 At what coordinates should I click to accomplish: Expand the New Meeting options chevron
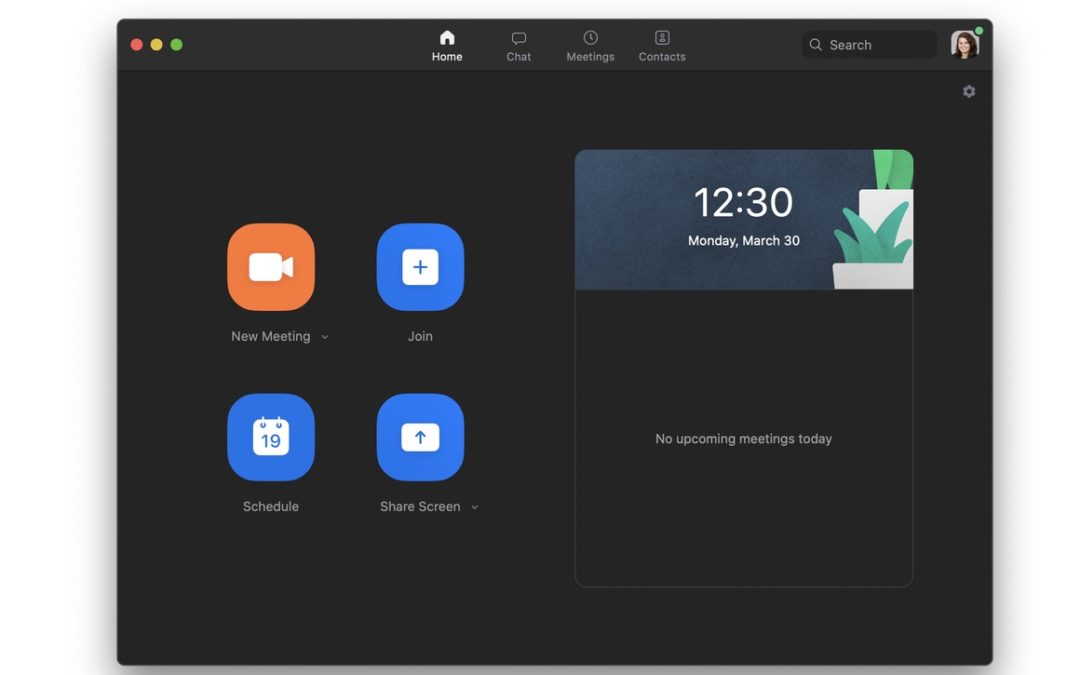pos(324,337)
